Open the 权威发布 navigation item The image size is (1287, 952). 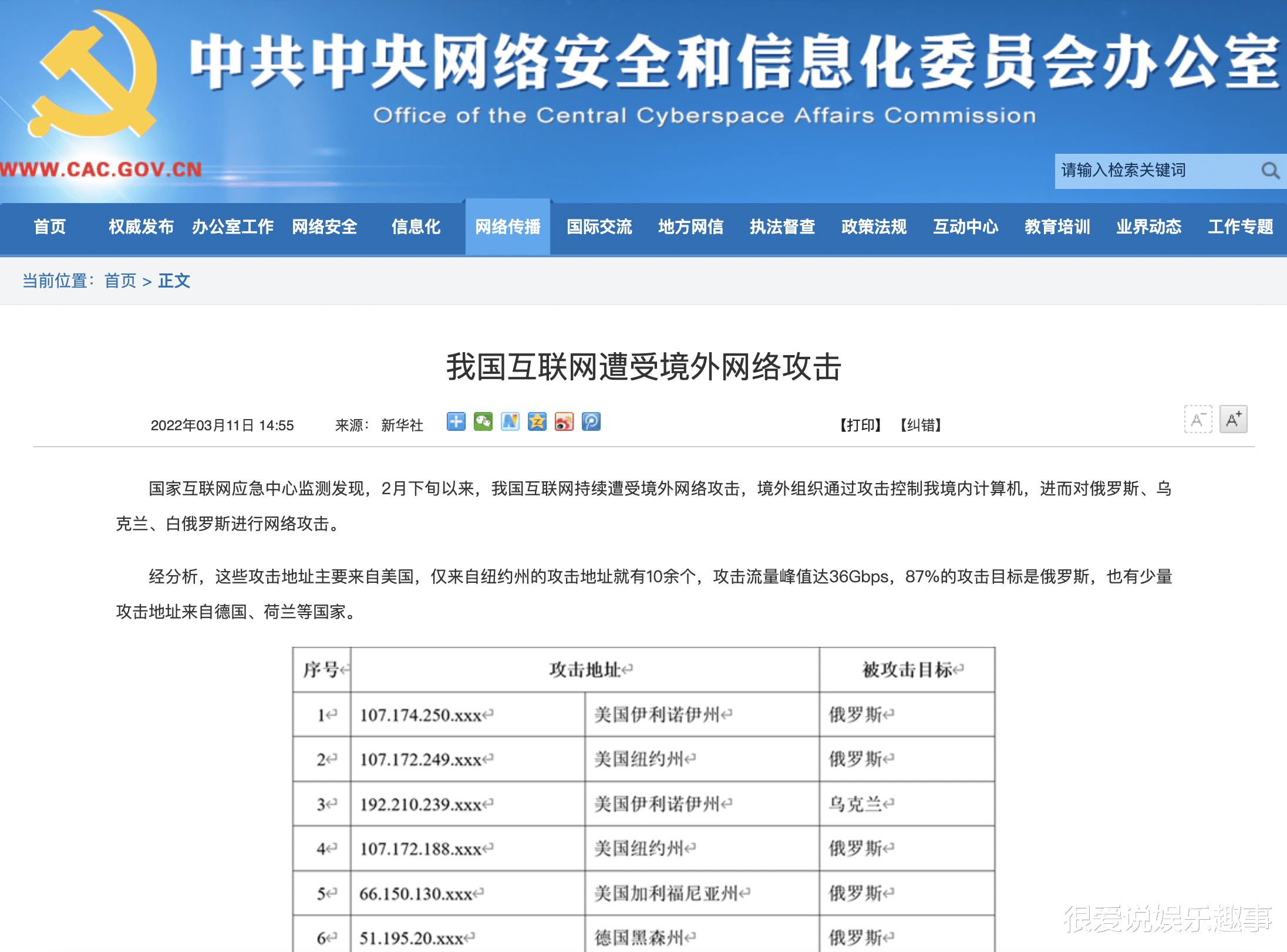point(141,227)
